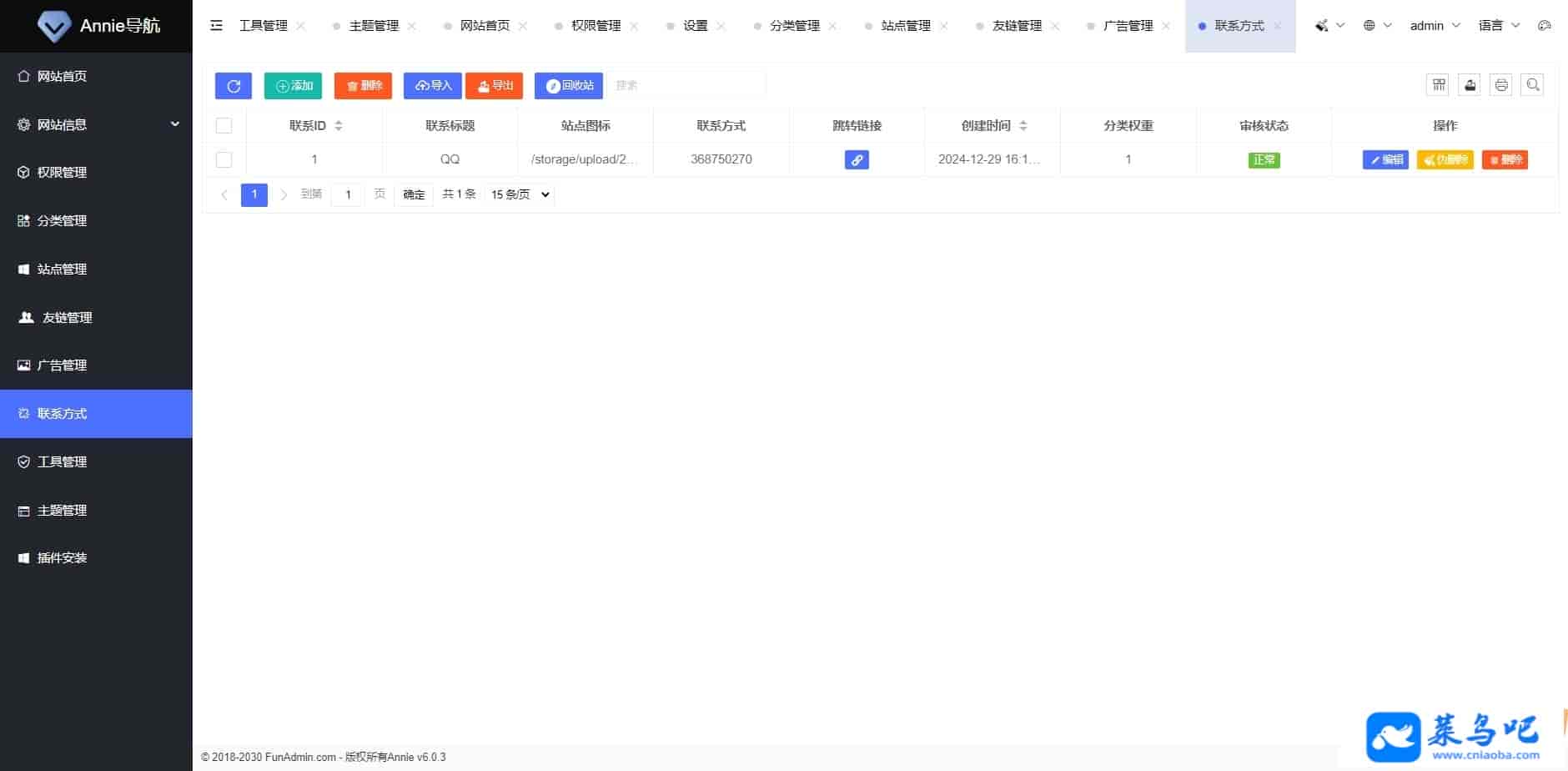Screen dimensions: 1568x771
Task: Click the 编辑 button for QQ row
Action: click(1385, 159)
